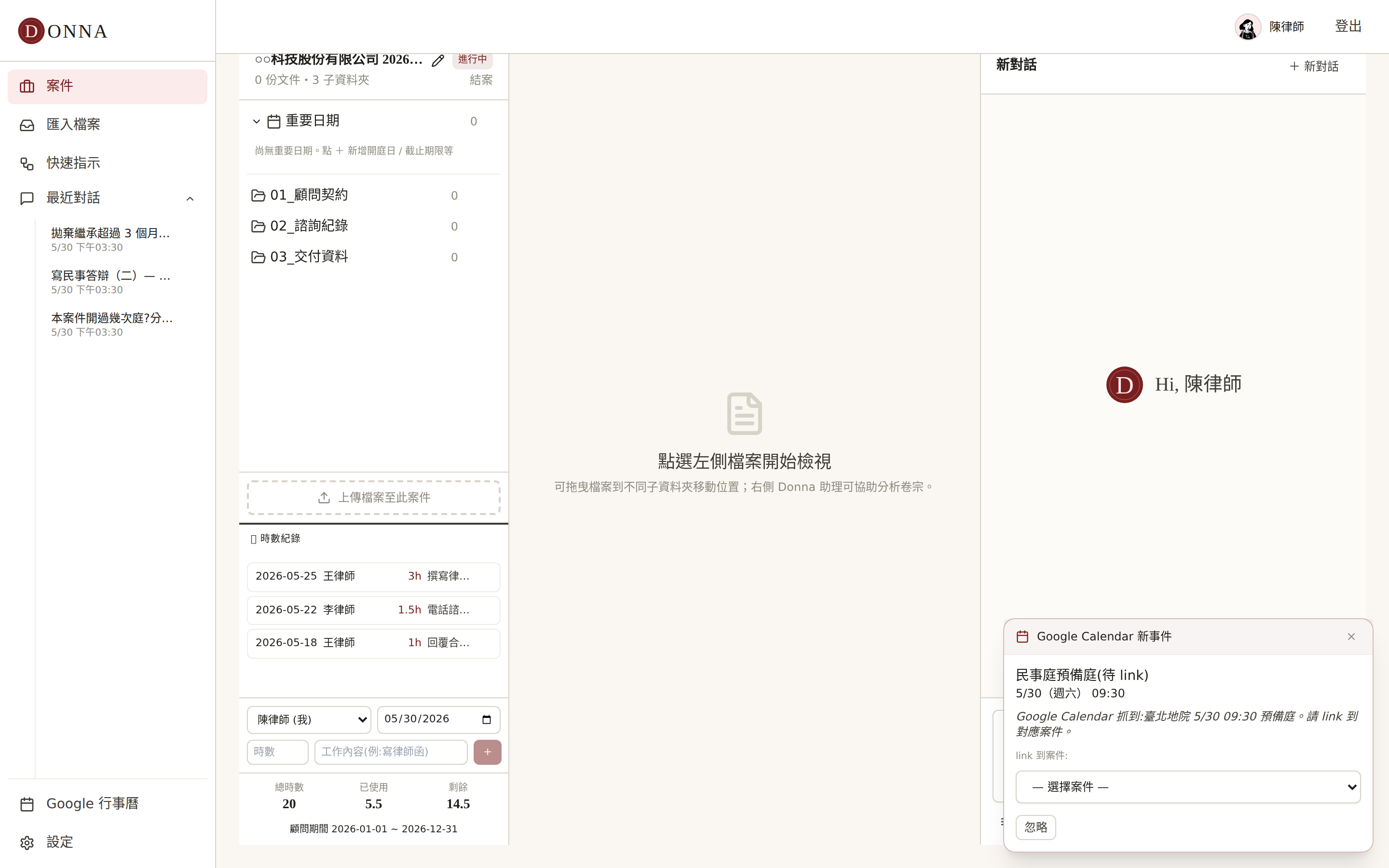Click the 已使用 5.5 value

(374, 804)
